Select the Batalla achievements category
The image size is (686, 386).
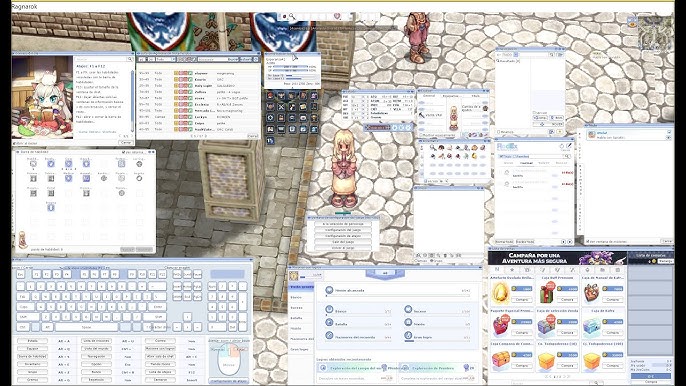pyautogui.click(x=297, y=318)
